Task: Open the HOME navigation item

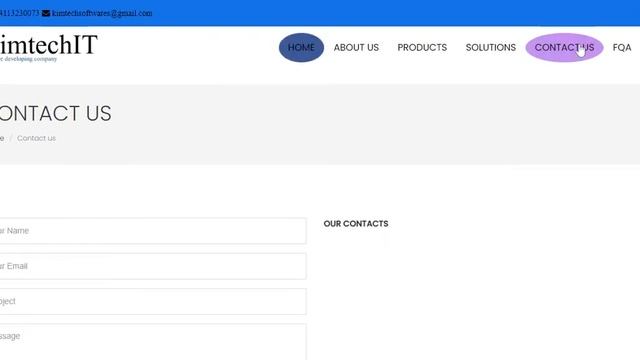Action: (x=301, y=47)
